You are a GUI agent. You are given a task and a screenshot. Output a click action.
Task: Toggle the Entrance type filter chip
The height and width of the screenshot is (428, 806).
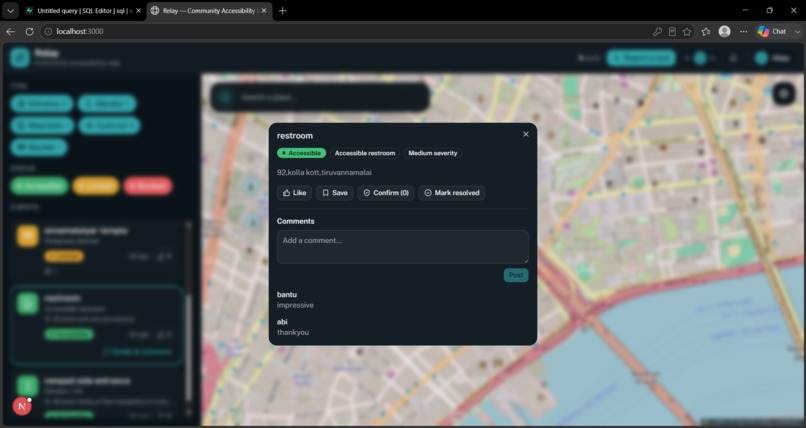coord(42,103)
